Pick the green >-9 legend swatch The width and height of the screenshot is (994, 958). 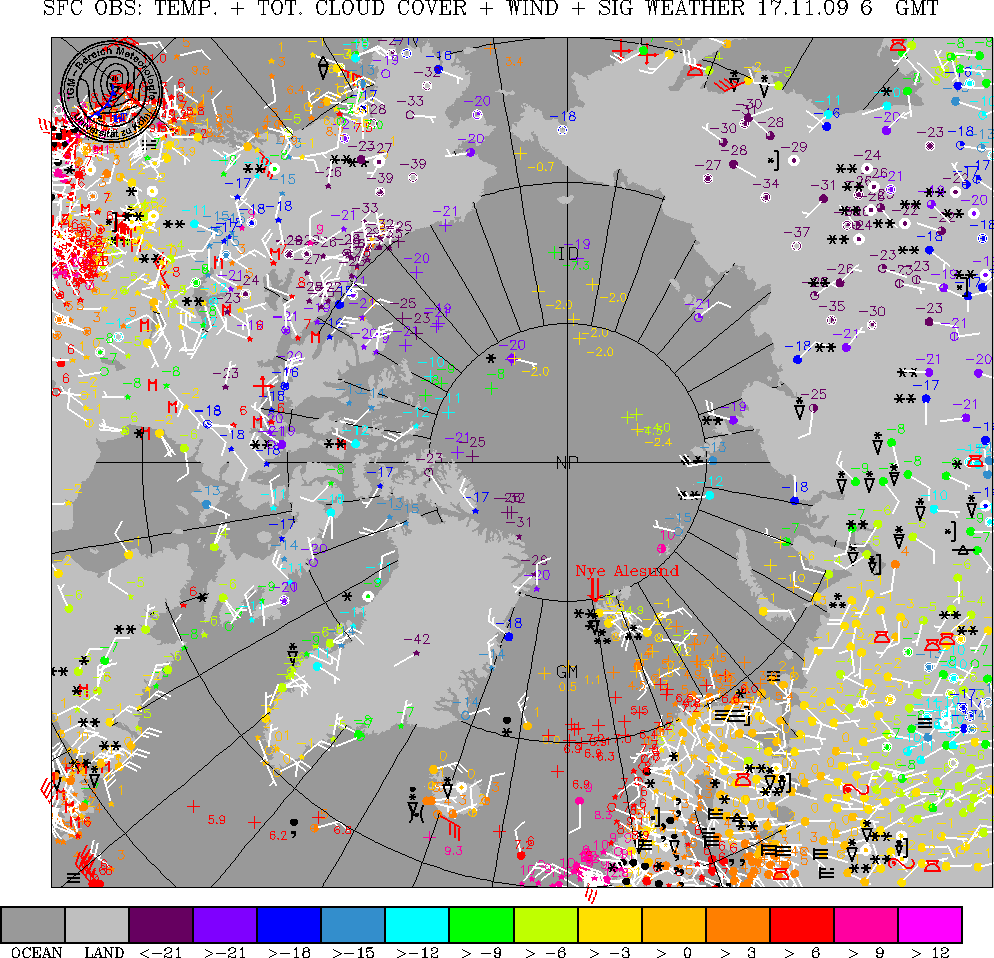[x=481, y=925]
